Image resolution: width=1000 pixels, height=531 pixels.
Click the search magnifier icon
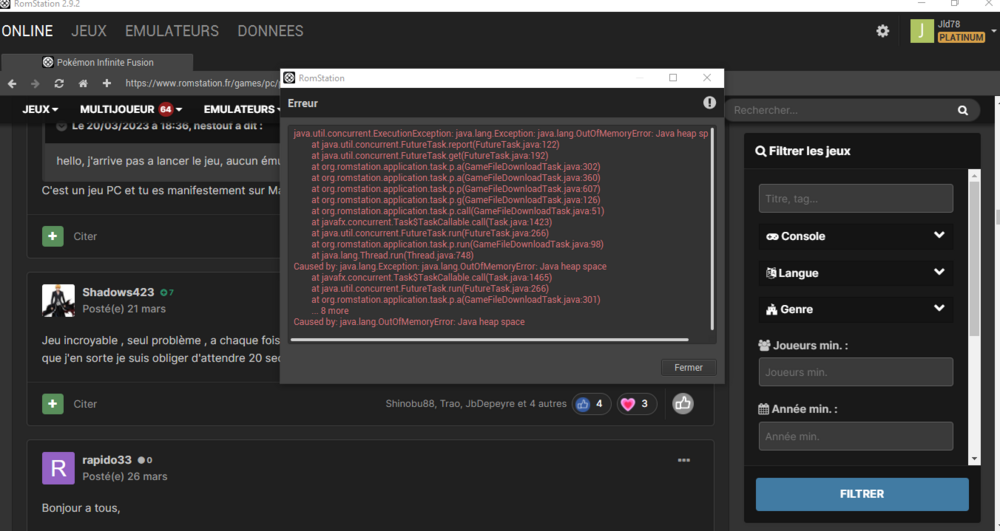[962, 110]
